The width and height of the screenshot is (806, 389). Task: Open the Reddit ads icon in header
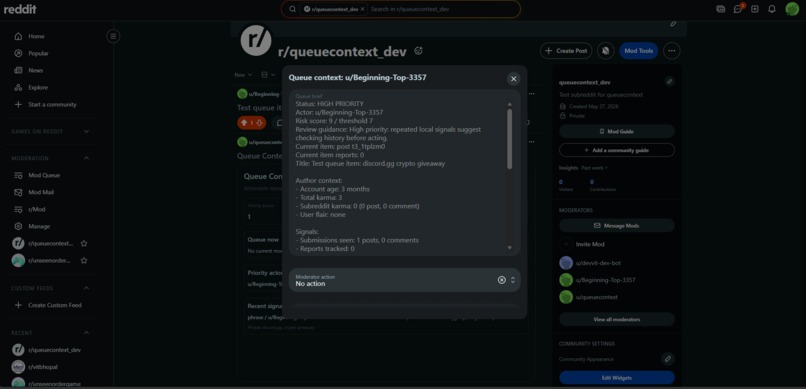[721, 9]
